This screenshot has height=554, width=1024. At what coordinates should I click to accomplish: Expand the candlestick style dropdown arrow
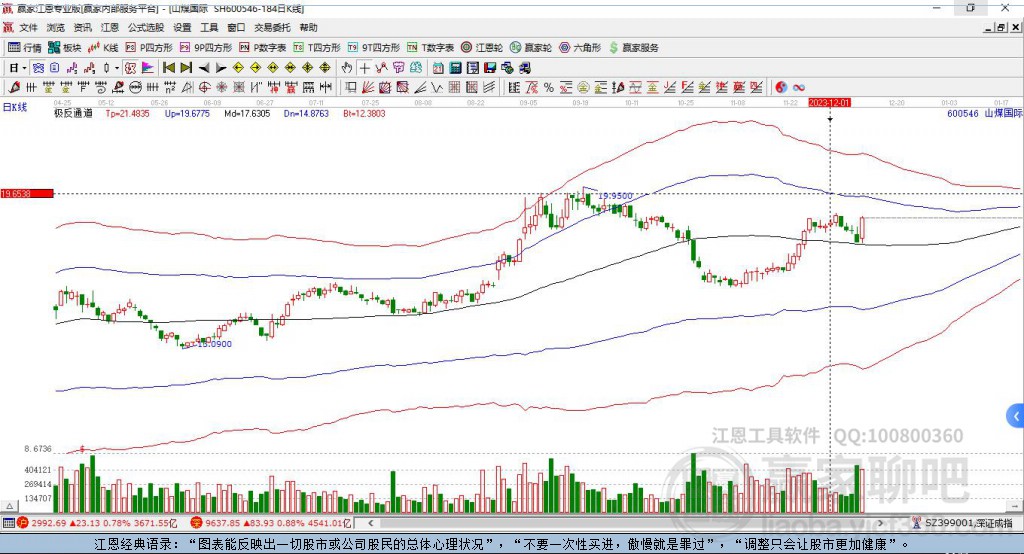[117, 68]
